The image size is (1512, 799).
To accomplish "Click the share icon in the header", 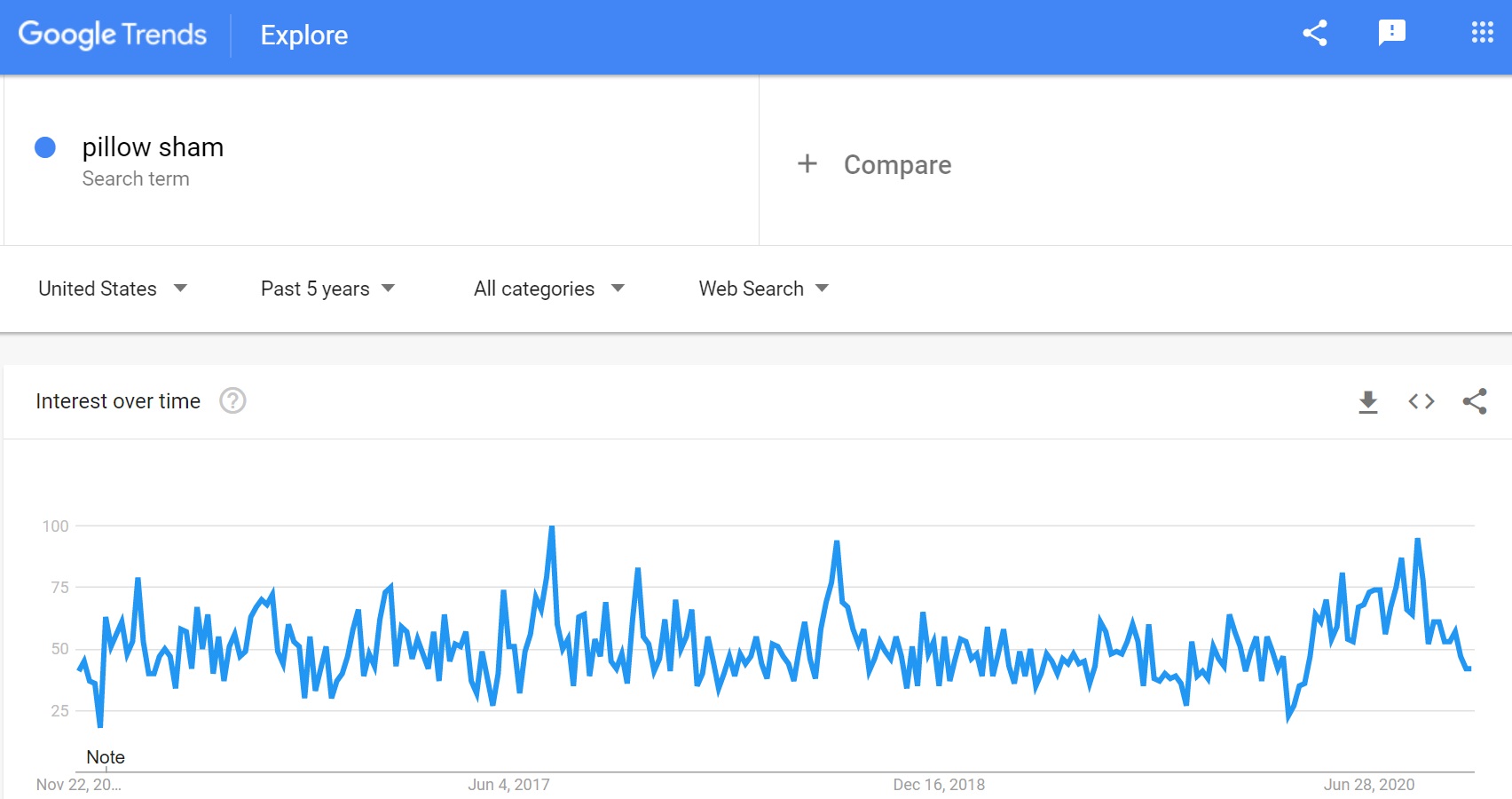I will tap(1315, 34).
